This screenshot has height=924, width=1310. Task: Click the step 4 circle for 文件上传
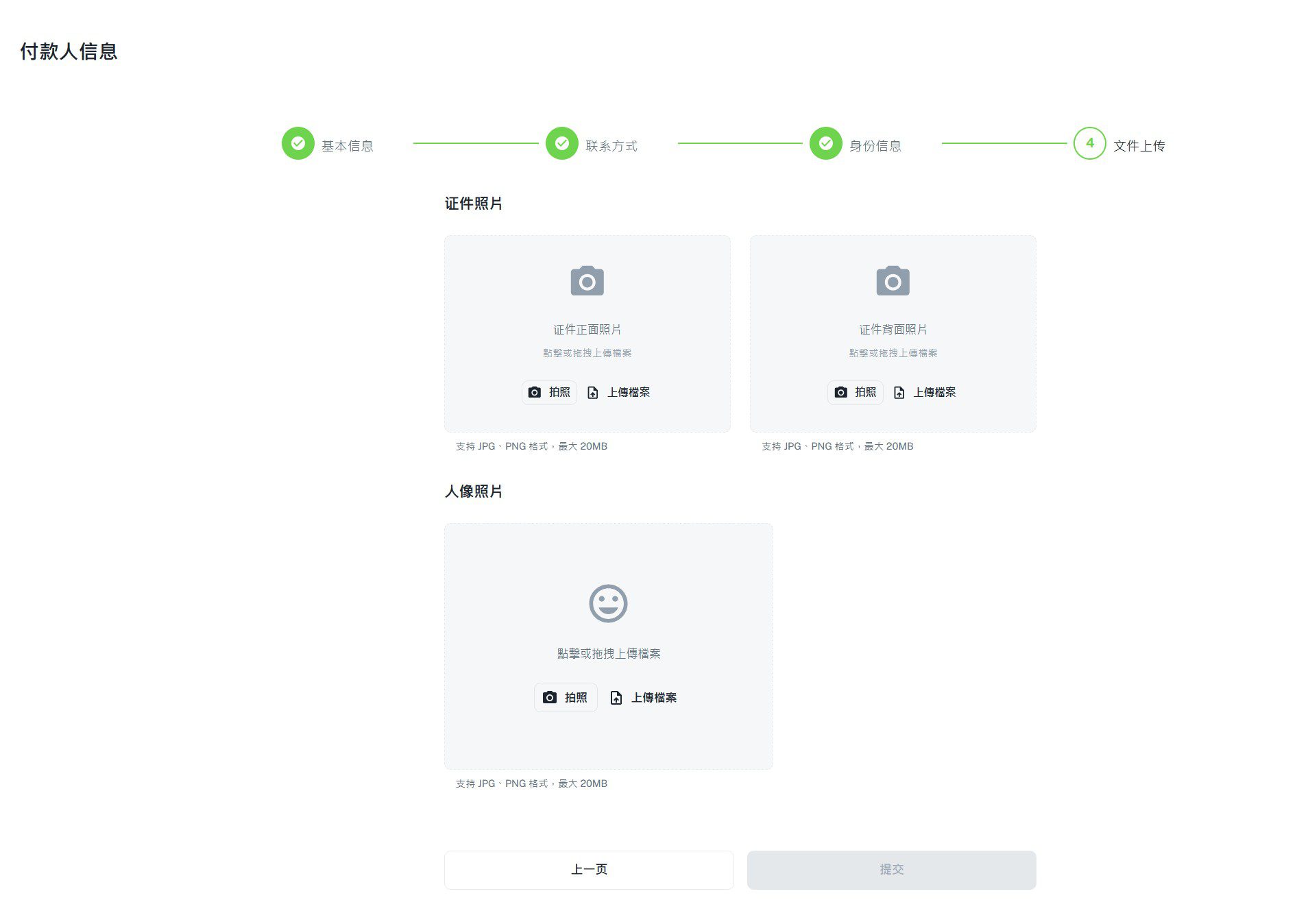point(1090,143)
